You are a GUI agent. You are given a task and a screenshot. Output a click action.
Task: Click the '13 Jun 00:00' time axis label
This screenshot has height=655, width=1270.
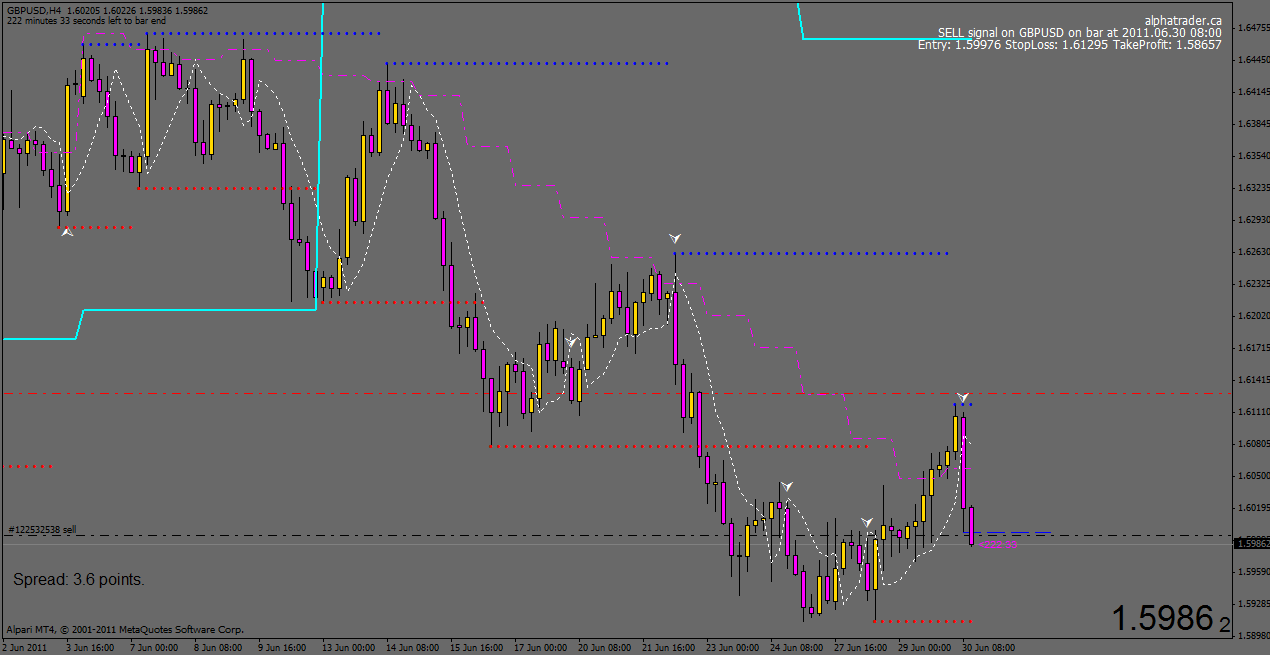click(349, 648)
